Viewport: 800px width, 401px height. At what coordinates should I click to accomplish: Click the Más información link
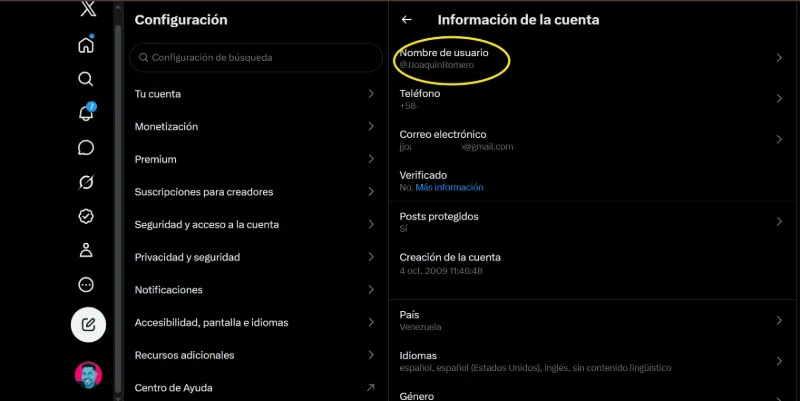pos(449,188)
